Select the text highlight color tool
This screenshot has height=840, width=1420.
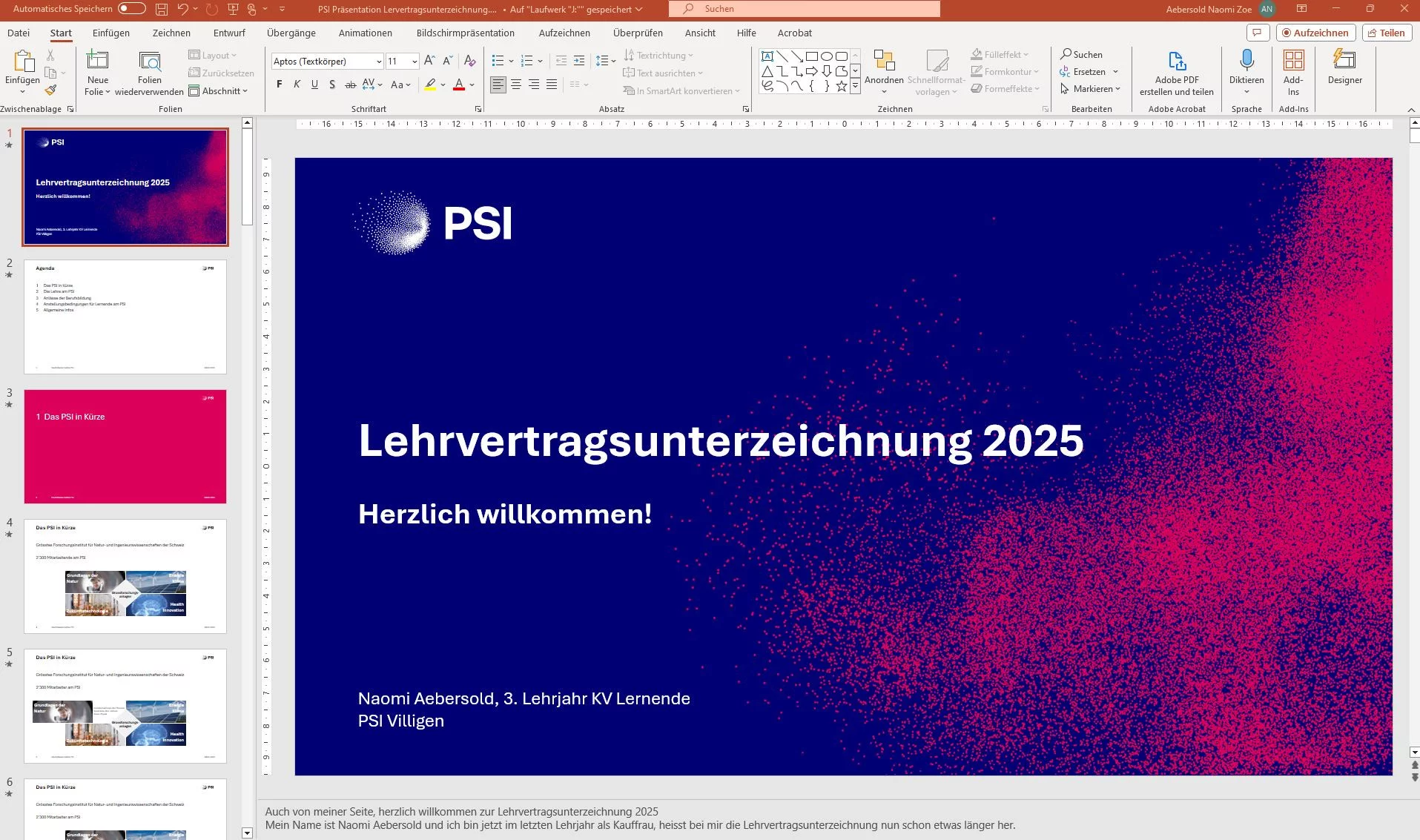430,85
